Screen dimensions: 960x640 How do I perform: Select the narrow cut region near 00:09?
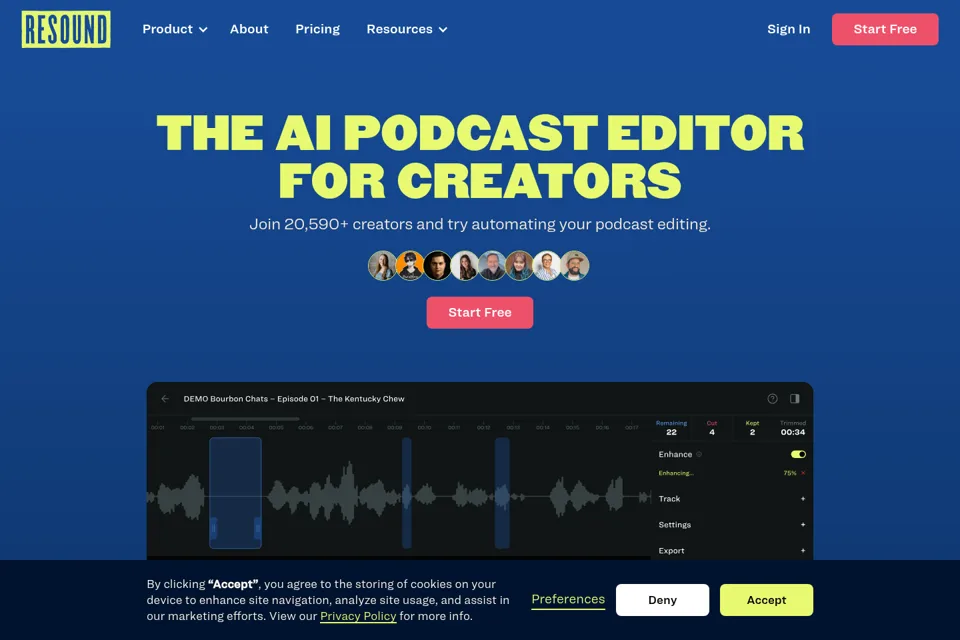pos(407,492)
